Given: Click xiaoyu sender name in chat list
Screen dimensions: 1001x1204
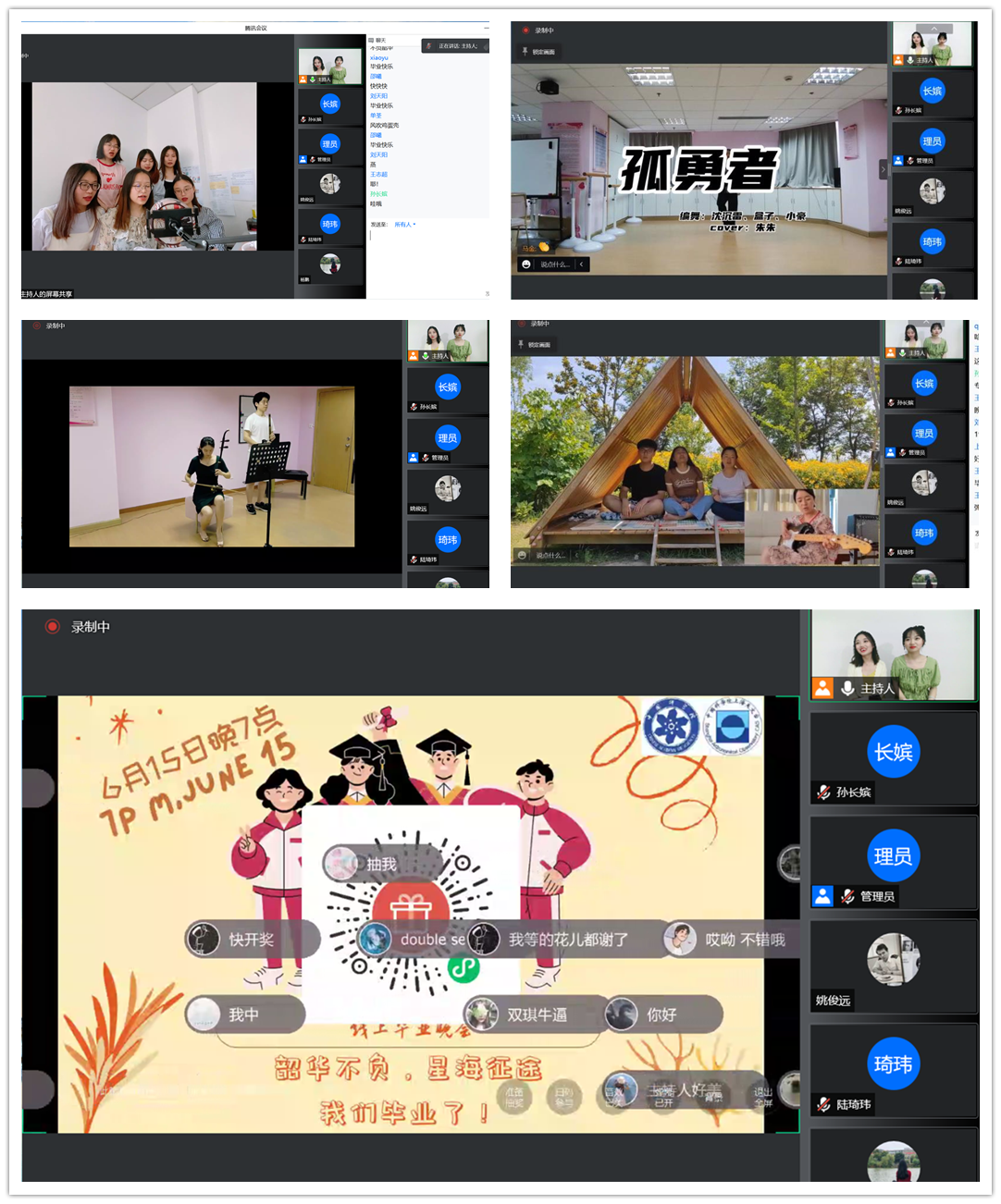Looking at the screenshot, I should 379,58.
